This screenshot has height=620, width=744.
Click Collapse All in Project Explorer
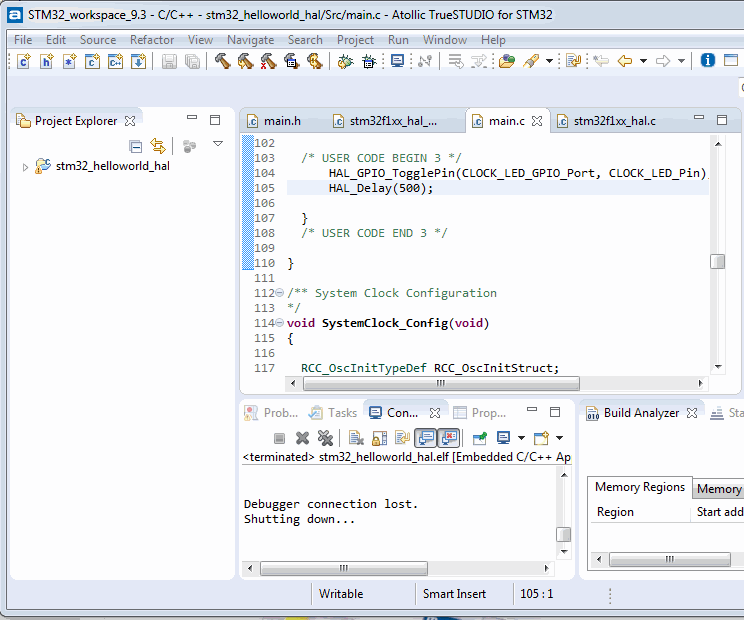[x=136, y=147]
